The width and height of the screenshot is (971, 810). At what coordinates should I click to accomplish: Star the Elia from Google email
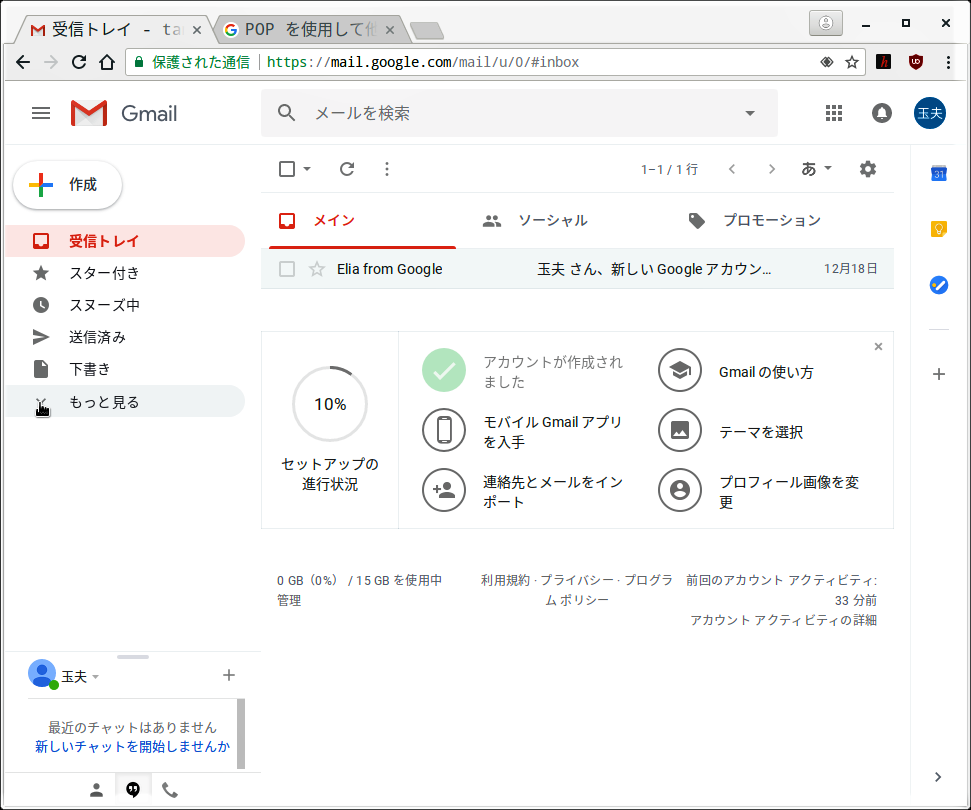(x=317, y=269)
